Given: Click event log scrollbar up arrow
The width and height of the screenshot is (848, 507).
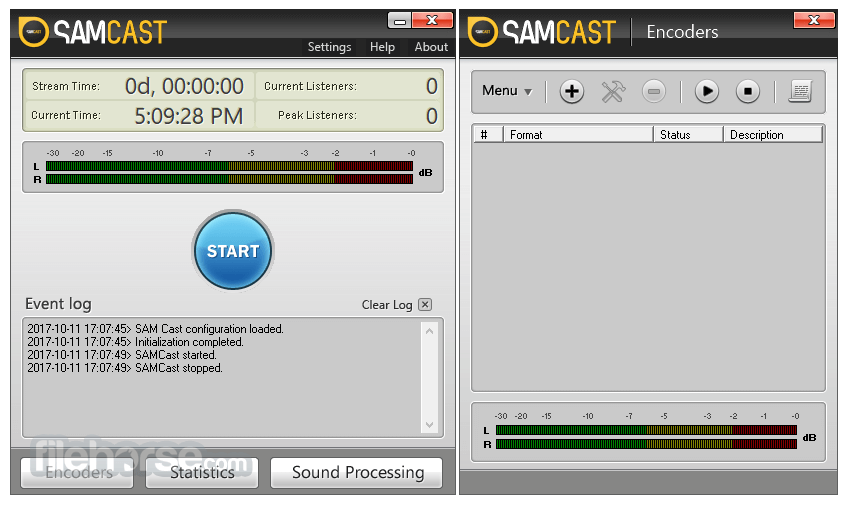Looking at the screenshot, I should pos(429,331).
